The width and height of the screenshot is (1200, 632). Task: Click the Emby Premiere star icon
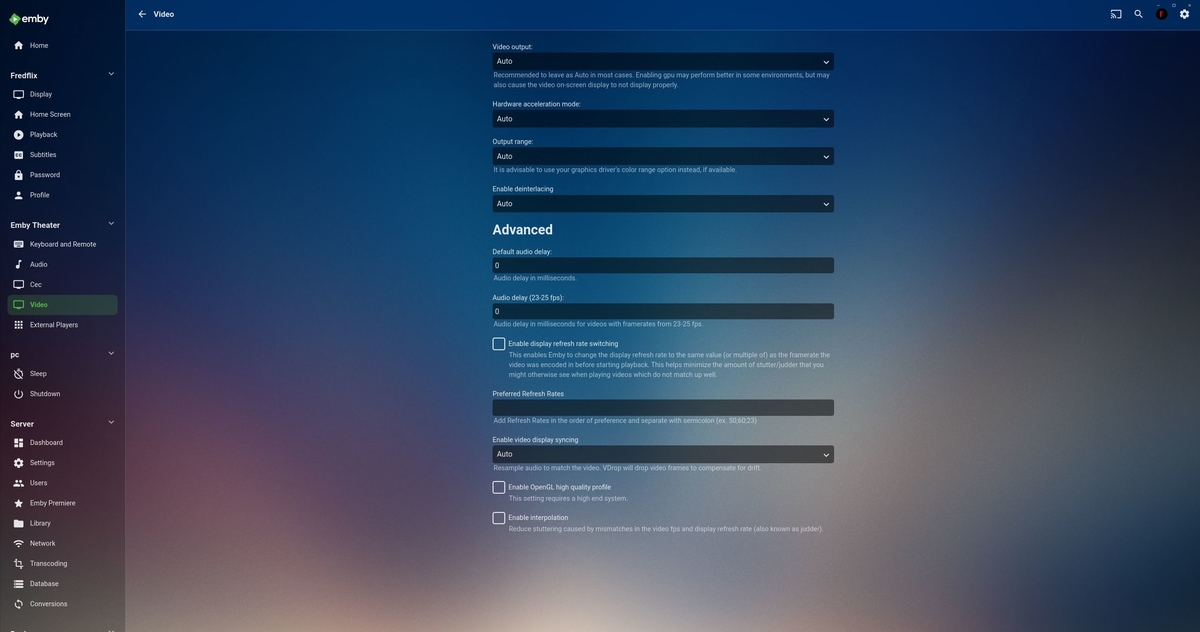pos(17,502)
